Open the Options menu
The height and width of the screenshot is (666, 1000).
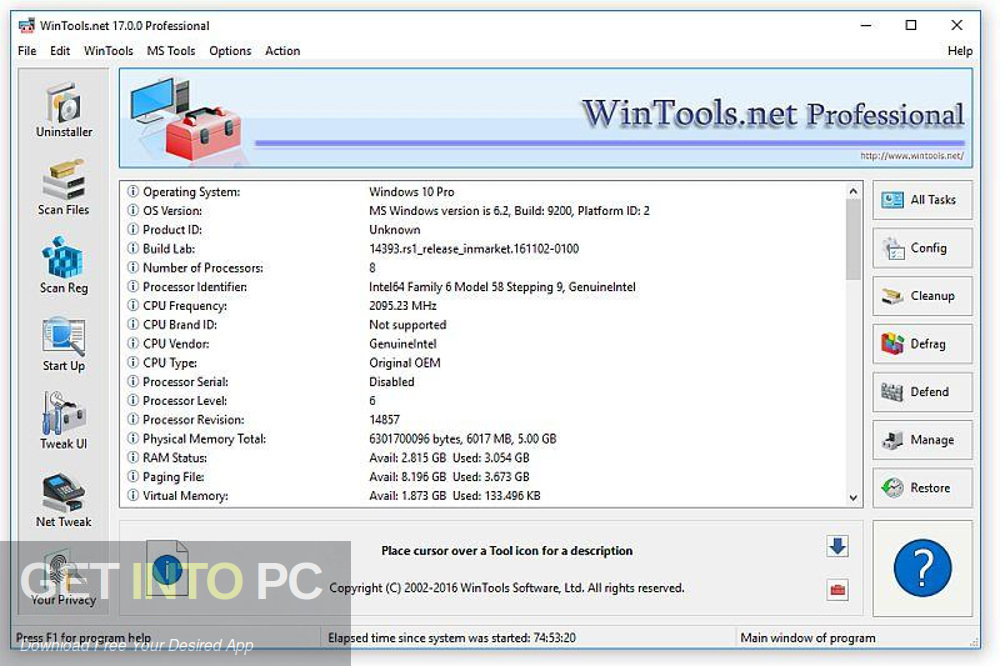coord(230,51)
